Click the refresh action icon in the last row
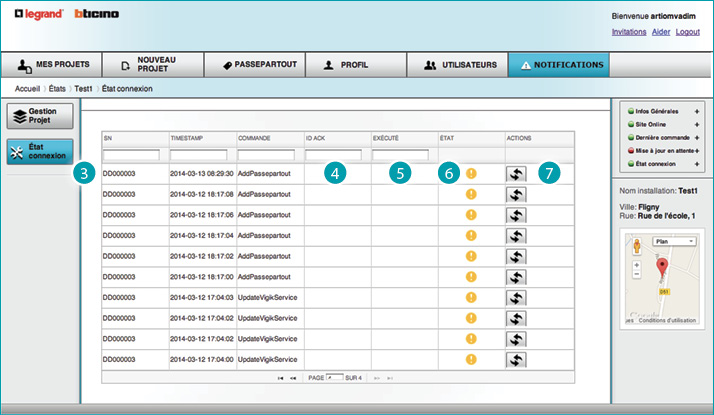Image resolution: width=714 pixels, height=415 pixels. tap(517, 359)
